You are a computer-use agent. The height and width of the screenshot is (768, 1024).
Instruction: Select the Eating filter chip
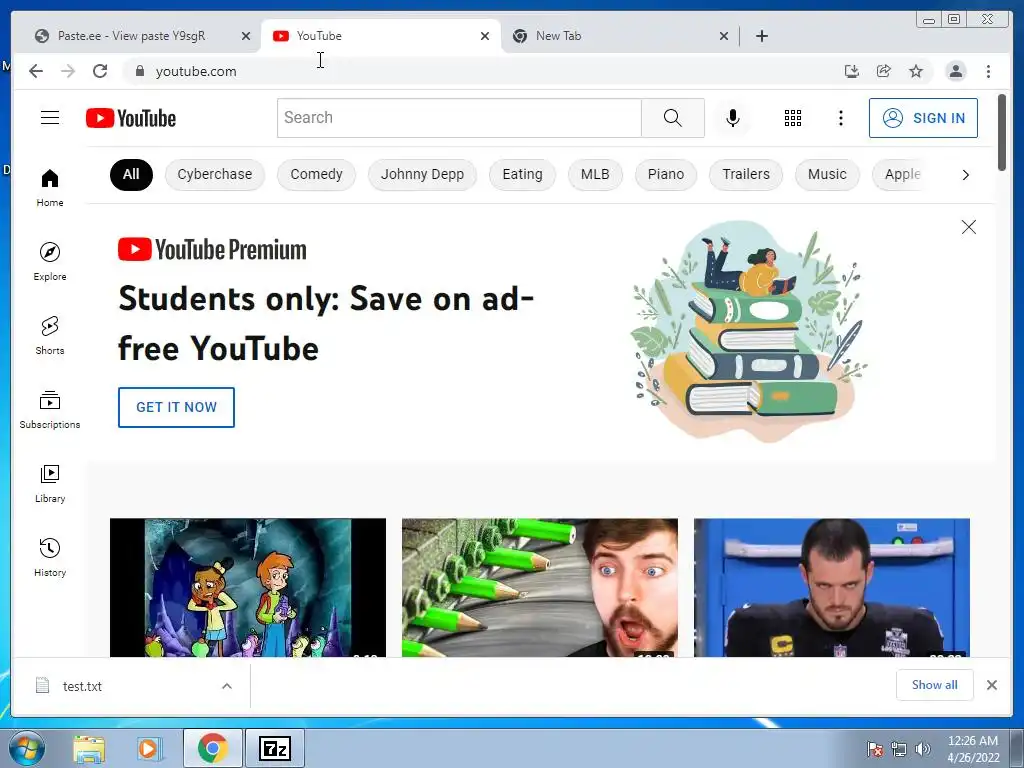tap(522, 174)
